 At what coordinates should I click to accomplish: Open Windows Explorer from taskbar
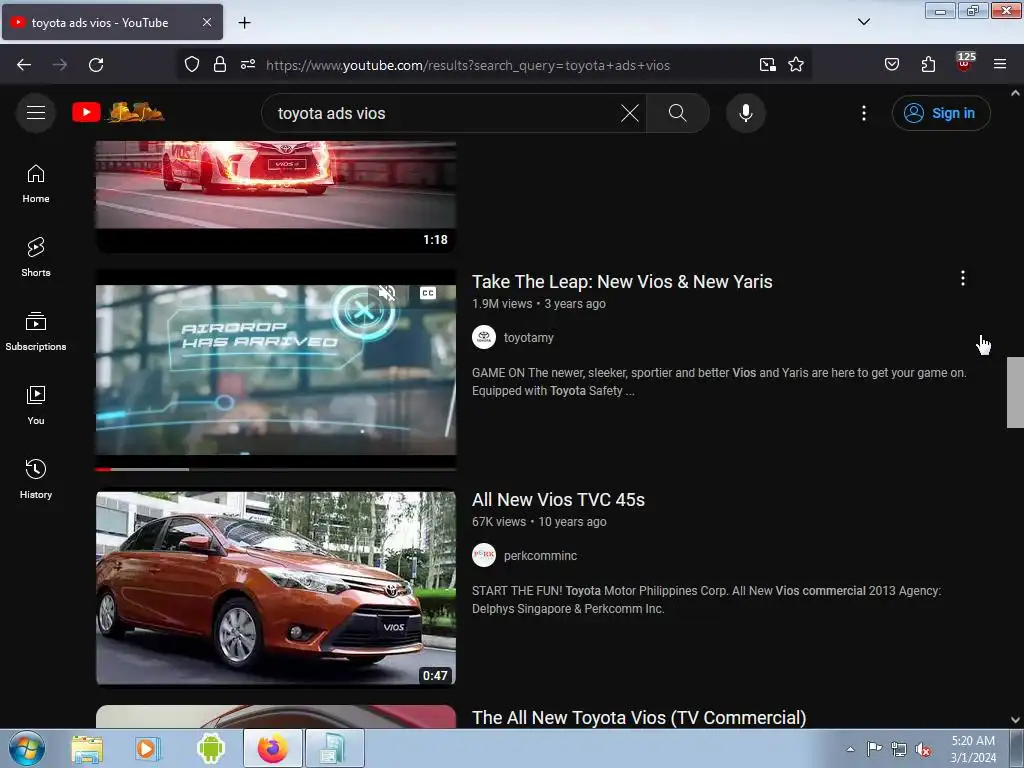click(x=87, y=748)
